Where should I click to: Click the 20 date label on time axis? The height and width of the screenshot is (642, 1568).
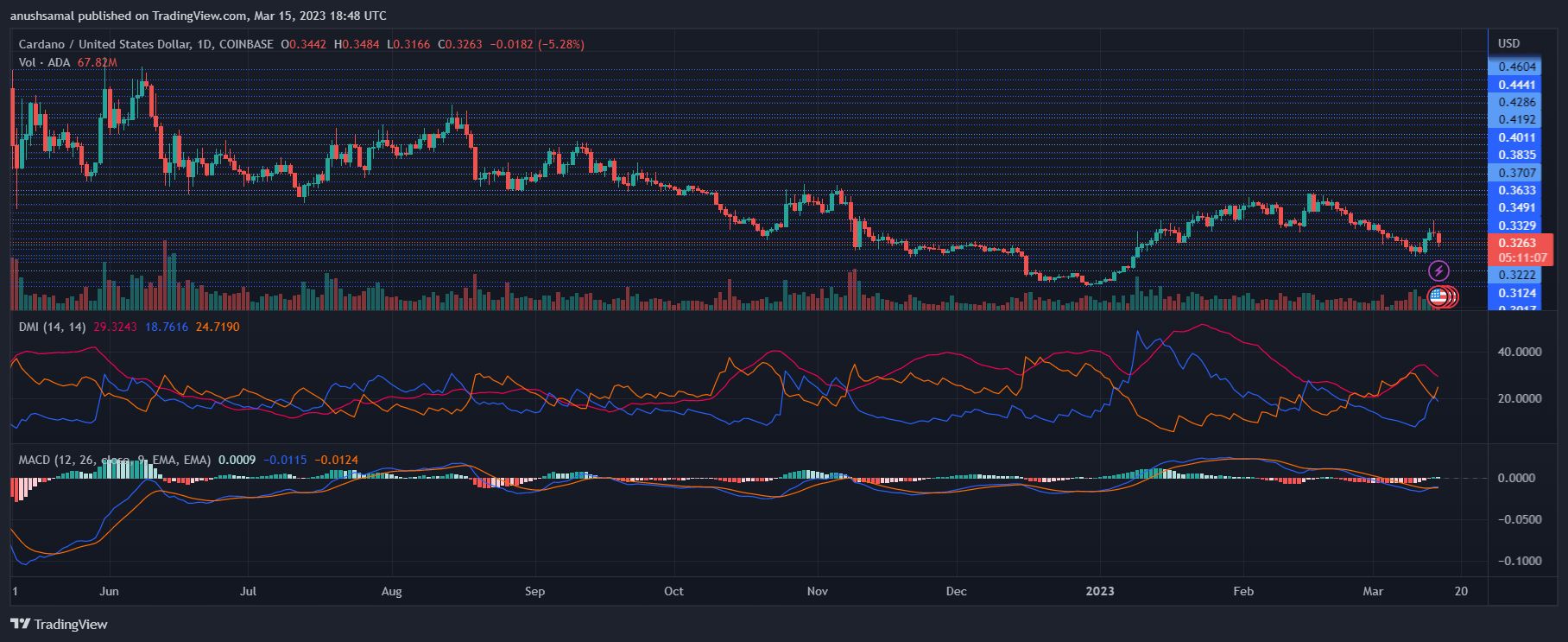1461,591
